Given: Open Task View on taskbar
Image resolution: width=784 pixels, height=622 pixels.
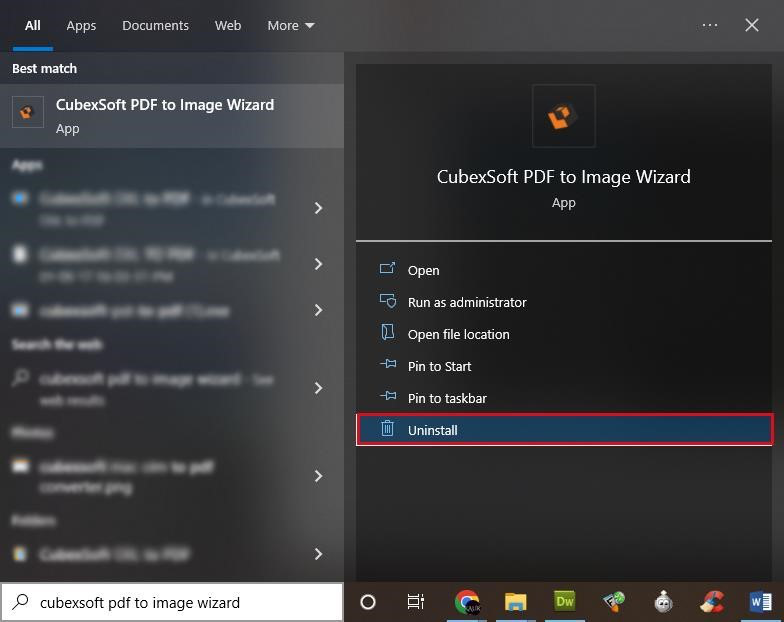Looking at the screenshot, I should 416,602.
